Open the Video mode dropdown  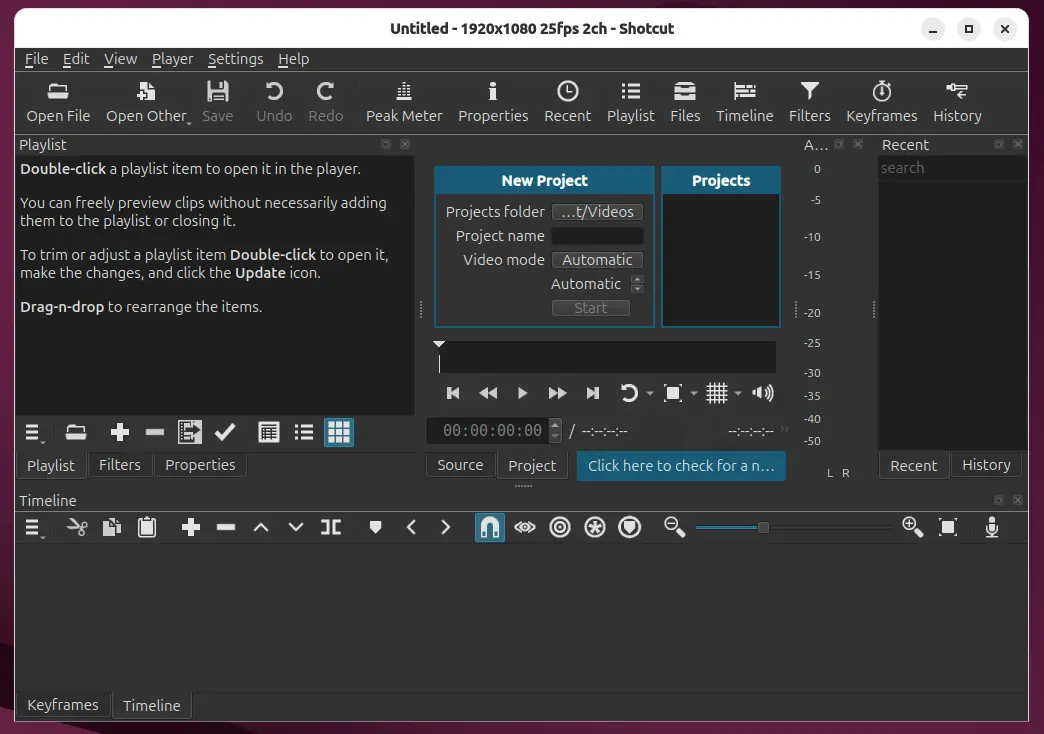click(596, 259)
